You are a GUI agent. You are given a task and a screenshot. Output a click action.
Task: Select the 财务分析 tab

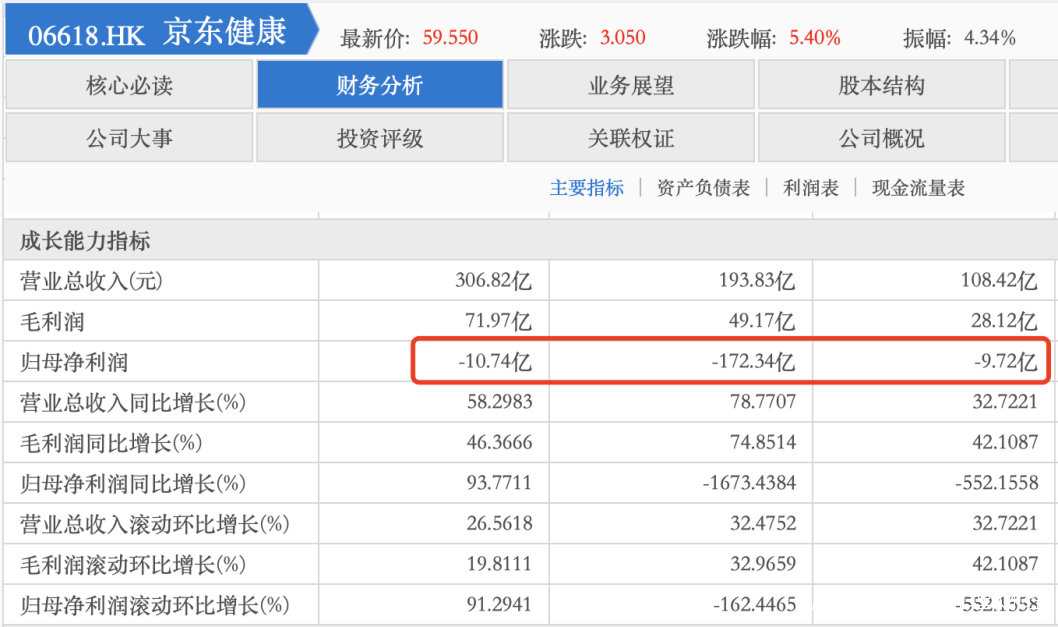[x=380, y=84]
